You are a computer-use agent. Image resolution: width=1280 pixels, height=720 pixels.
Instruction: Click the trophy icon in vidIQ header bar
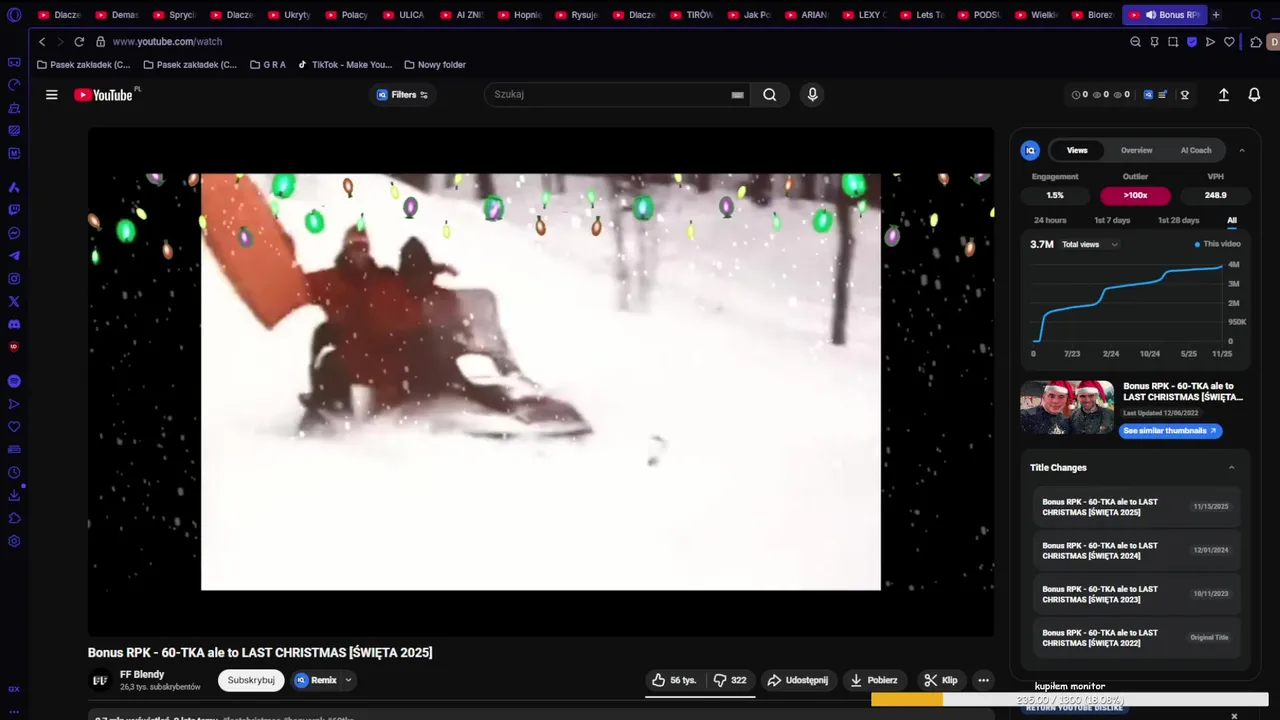tap(1185, 95)
